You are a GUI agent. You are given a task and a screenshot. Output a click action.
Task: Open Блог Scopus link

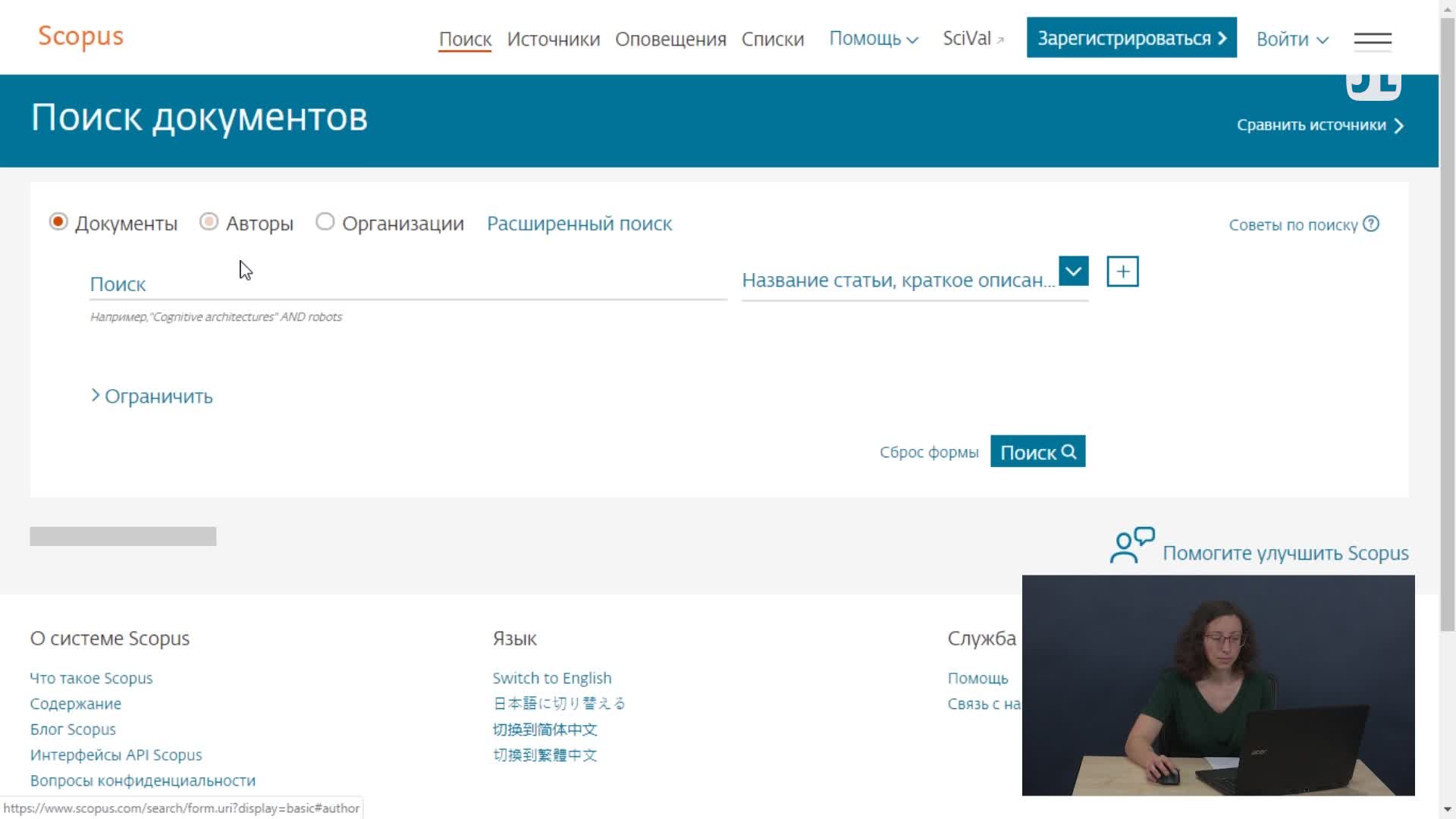[73, 730]
